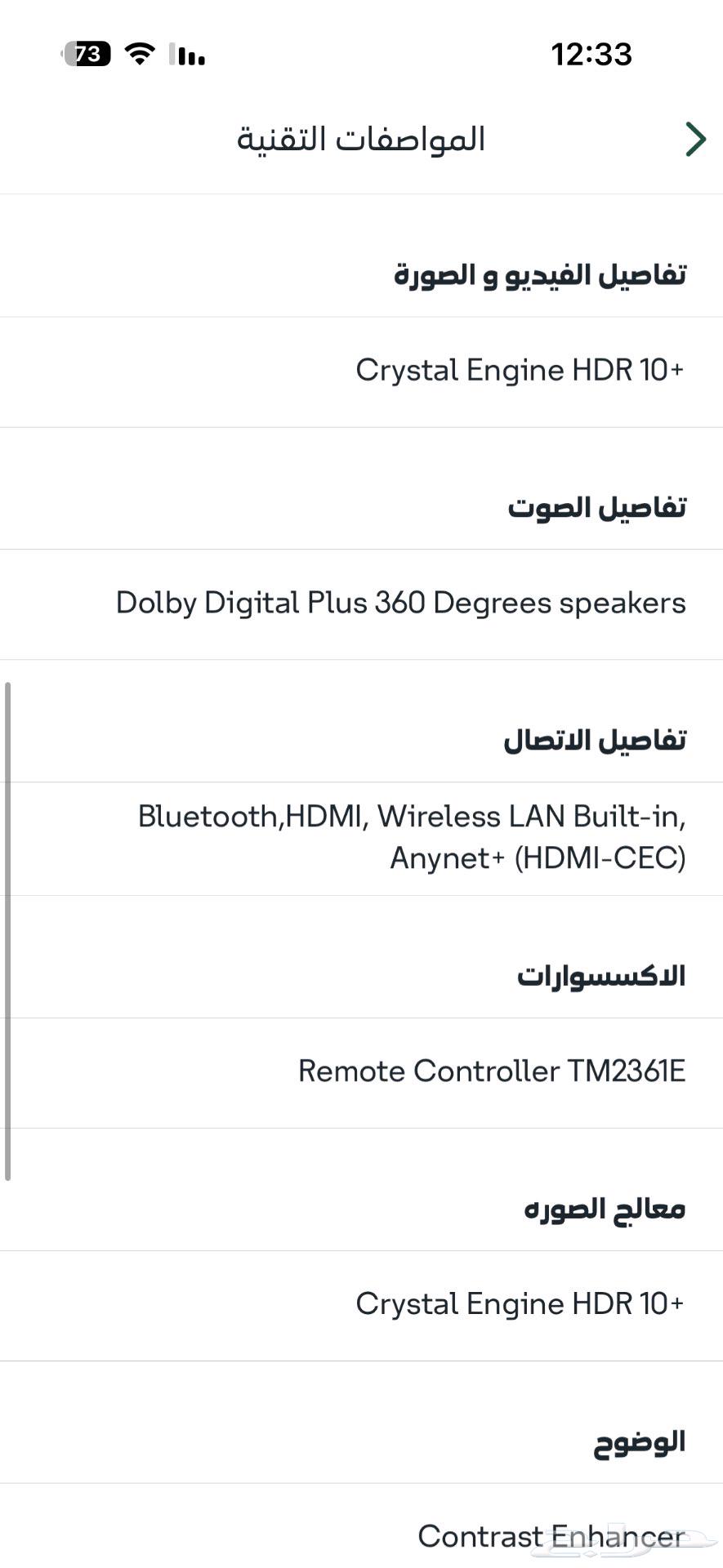Tap the back chevron beside المواصفات التقنية
The image size is (723, 1568).
tap(695, 139)
